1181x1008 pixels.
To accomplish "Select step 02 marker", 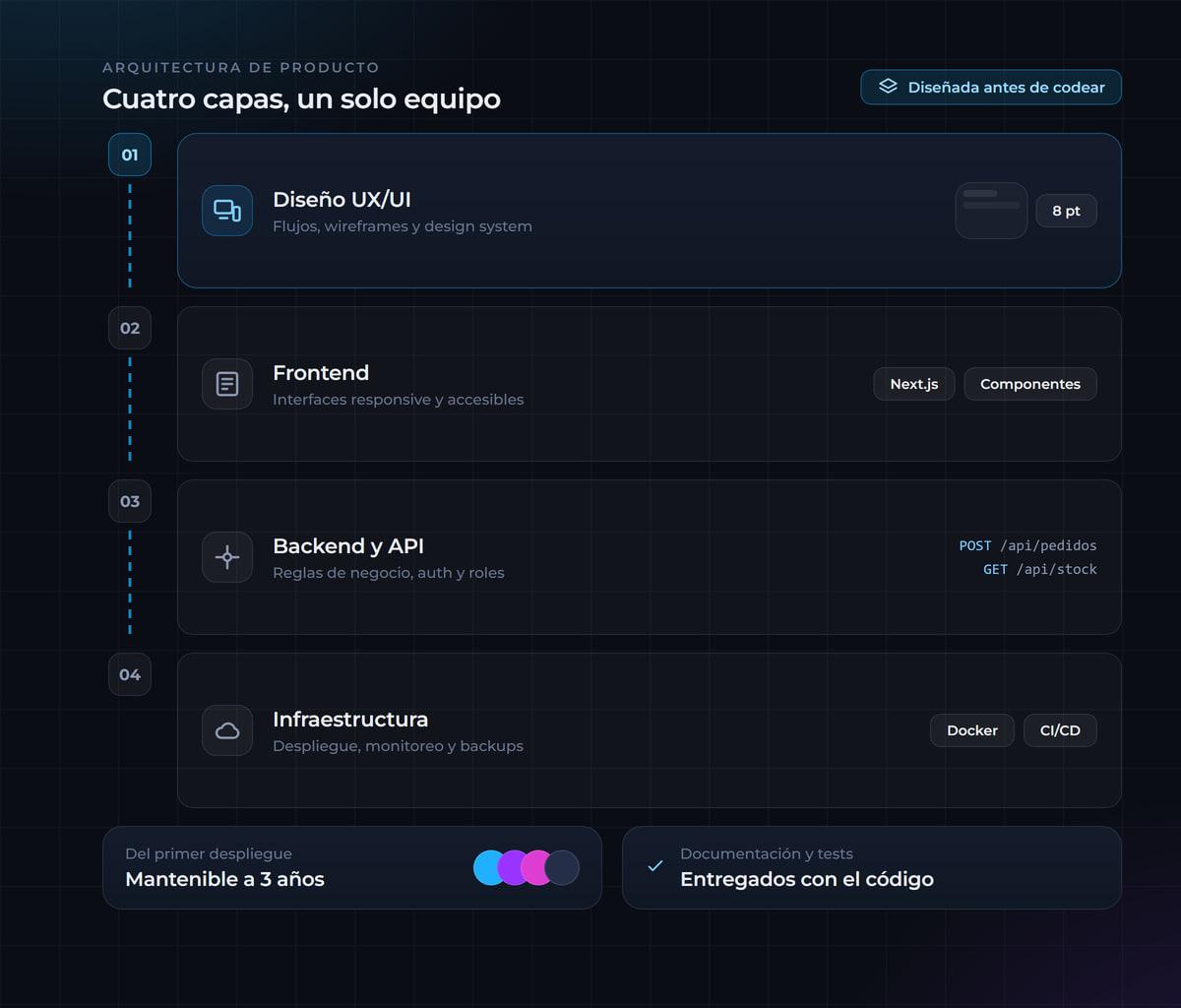I will (130, 328).
